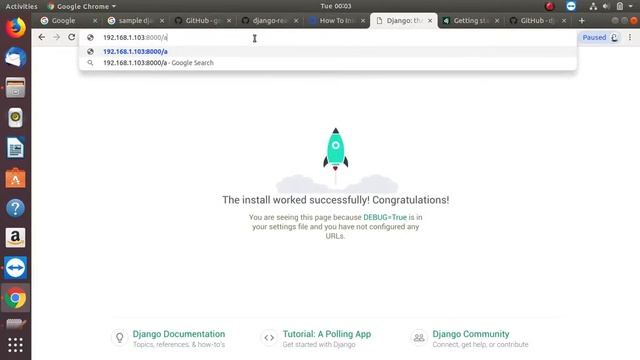The image size is (640, 360).
Task: Open the Files manager dock icon
Action: (16, 87)
